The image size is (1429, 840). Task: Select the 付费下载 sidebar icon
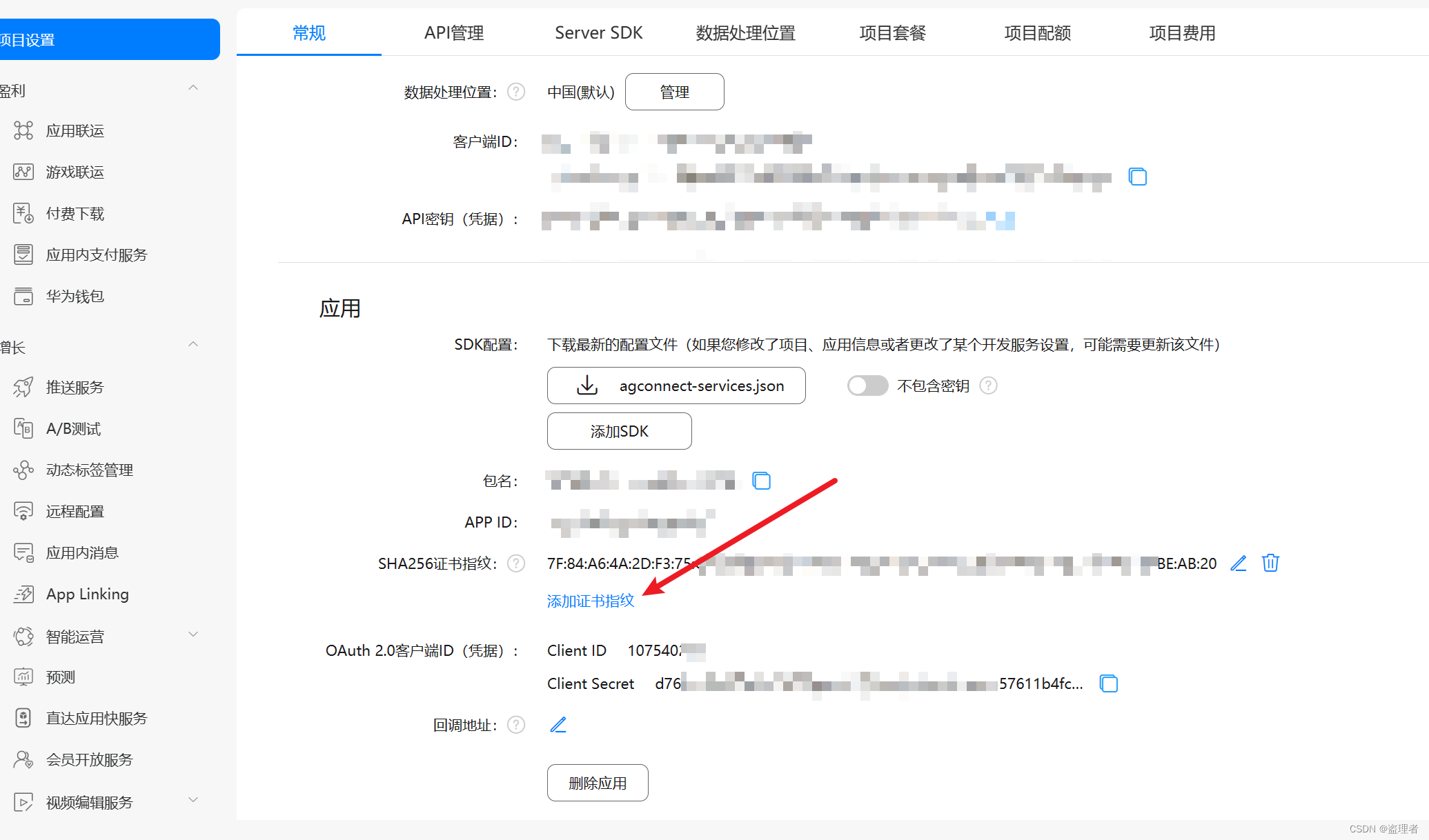(x=23, y=214)
